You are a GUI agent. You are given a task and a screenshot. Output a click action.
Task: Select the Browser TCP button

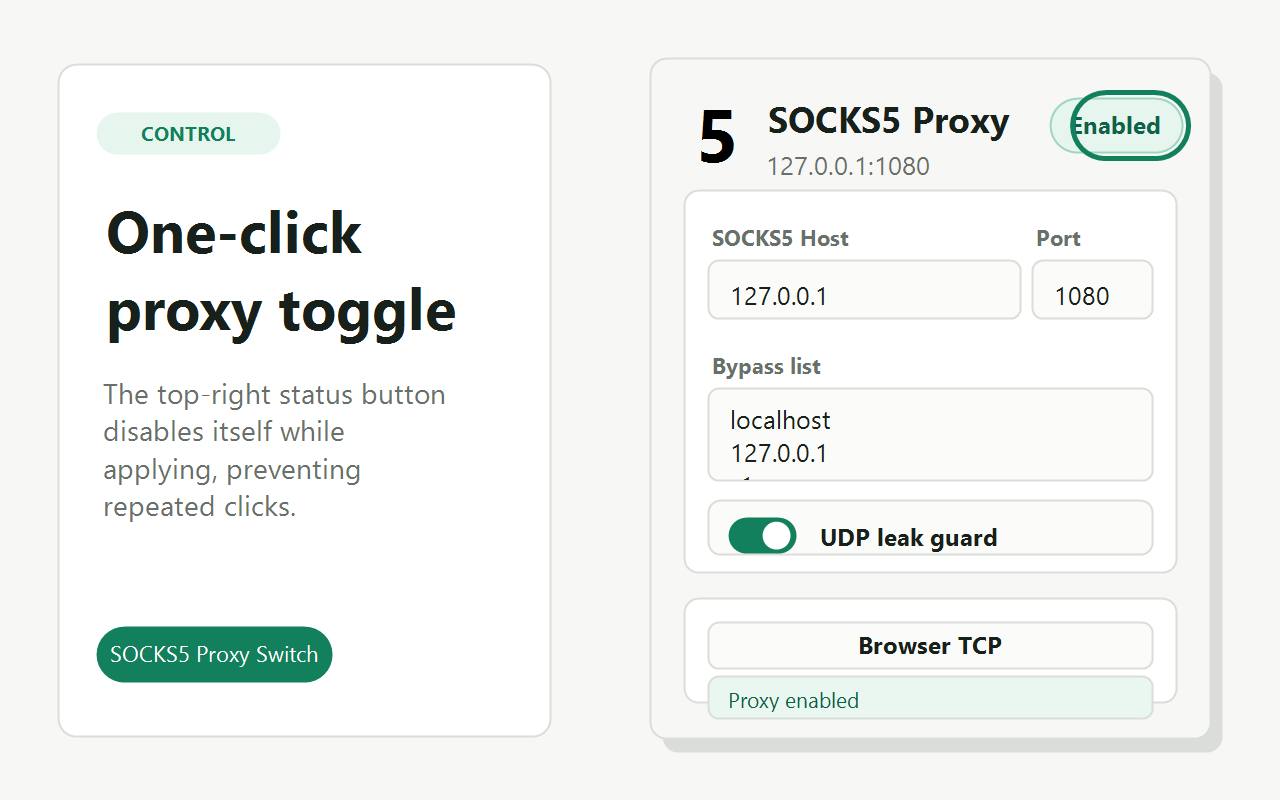pyautogui.click(x=930, y=646)
